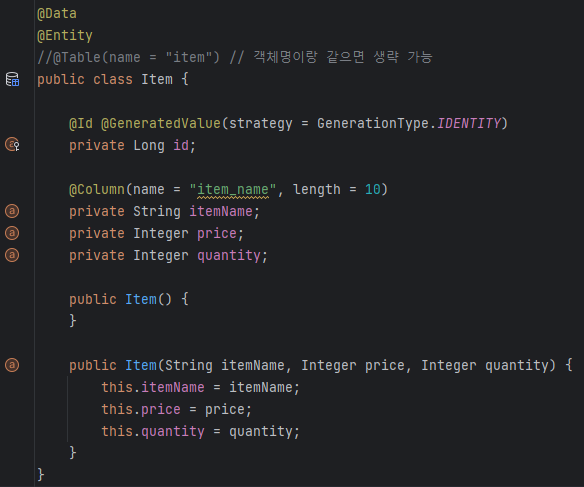Click the quantity field declaration name
This screenshot has height=487, width=584.
pyautogui.click(x=229, y=255)
